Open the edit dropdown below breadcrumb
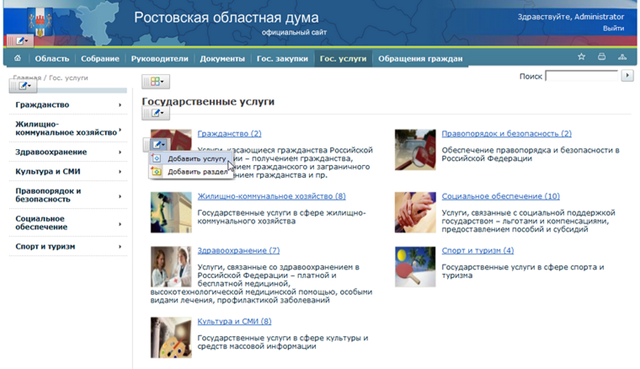Screen dimensions: 640x369 point(23,86)
